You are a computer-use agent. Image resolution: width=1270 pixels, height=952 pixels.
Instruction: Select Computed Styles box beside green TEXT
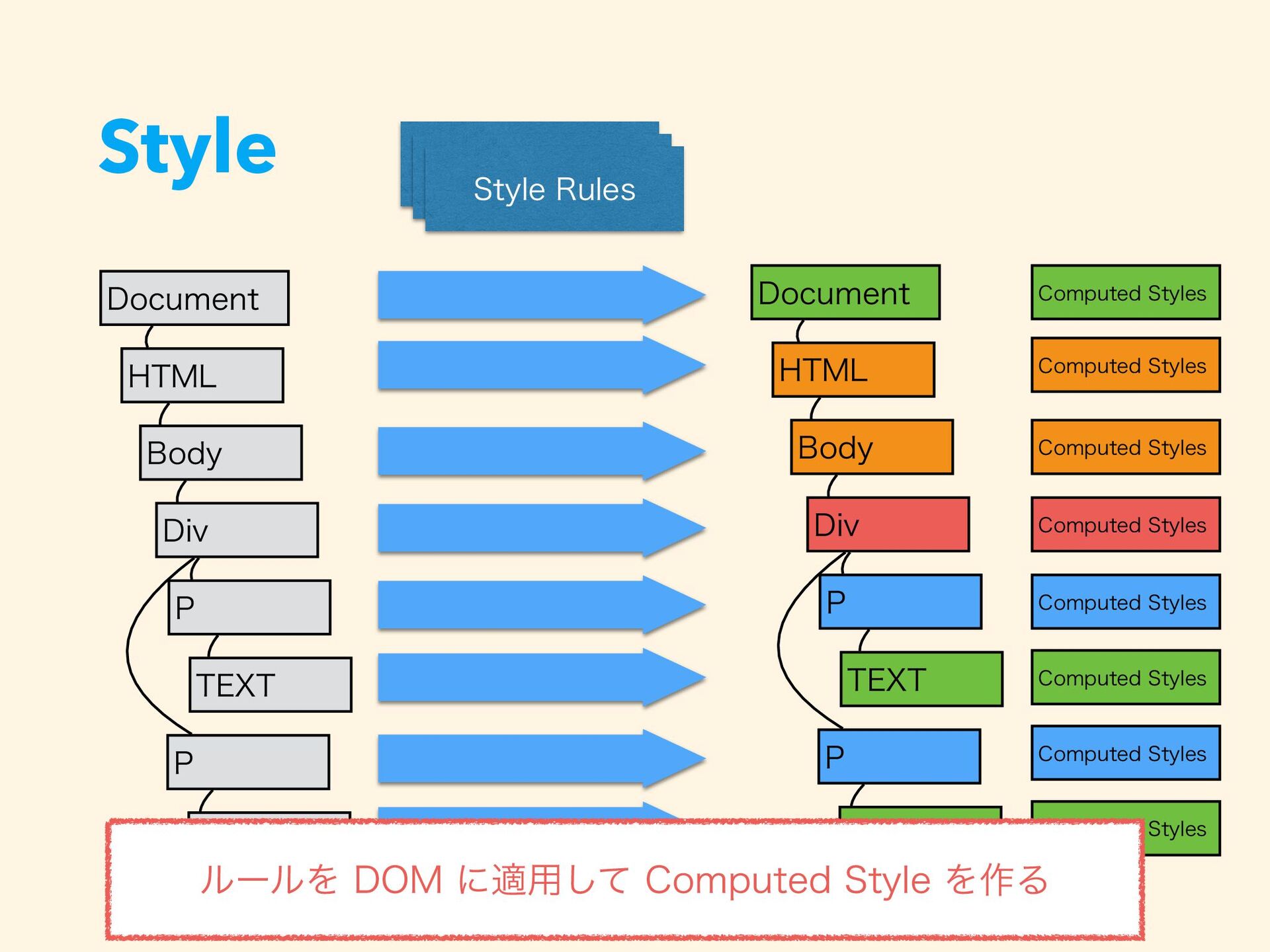point(1126,677)
